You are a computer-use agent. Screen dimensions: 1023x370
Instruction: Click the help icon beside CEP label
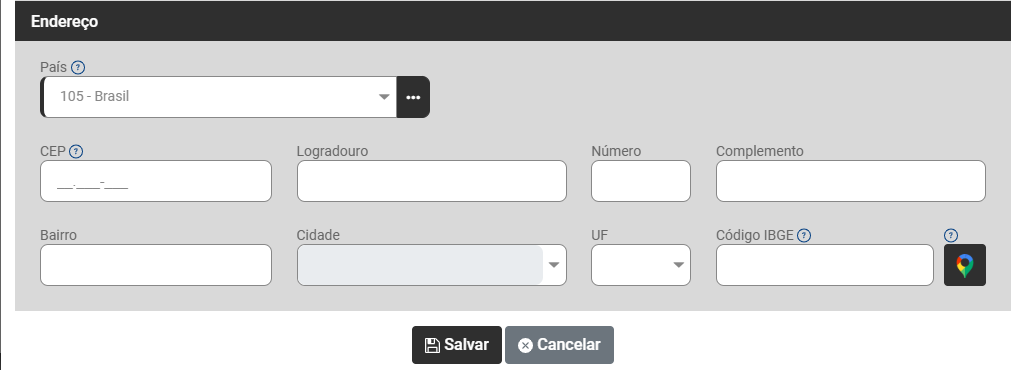click(76, 151)
